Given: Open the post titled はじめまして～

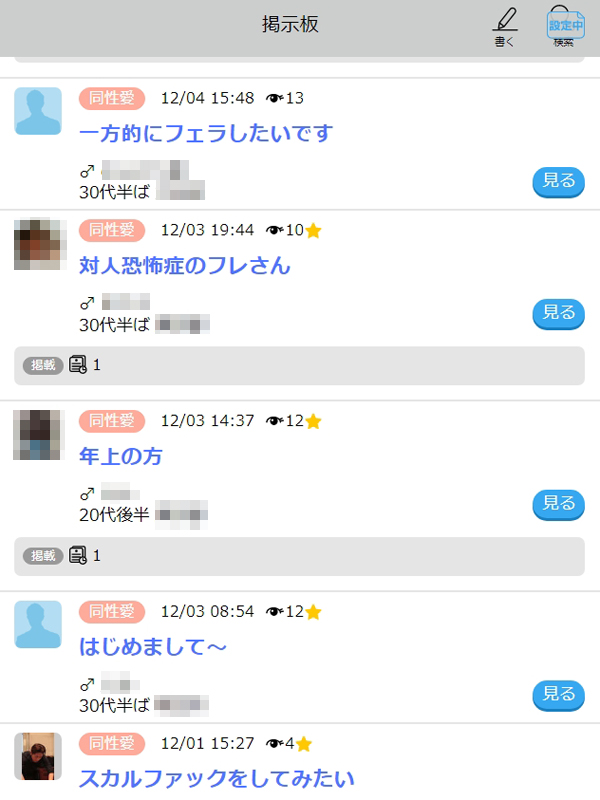Looking at the screenshot, I should [x=153, y=646].
